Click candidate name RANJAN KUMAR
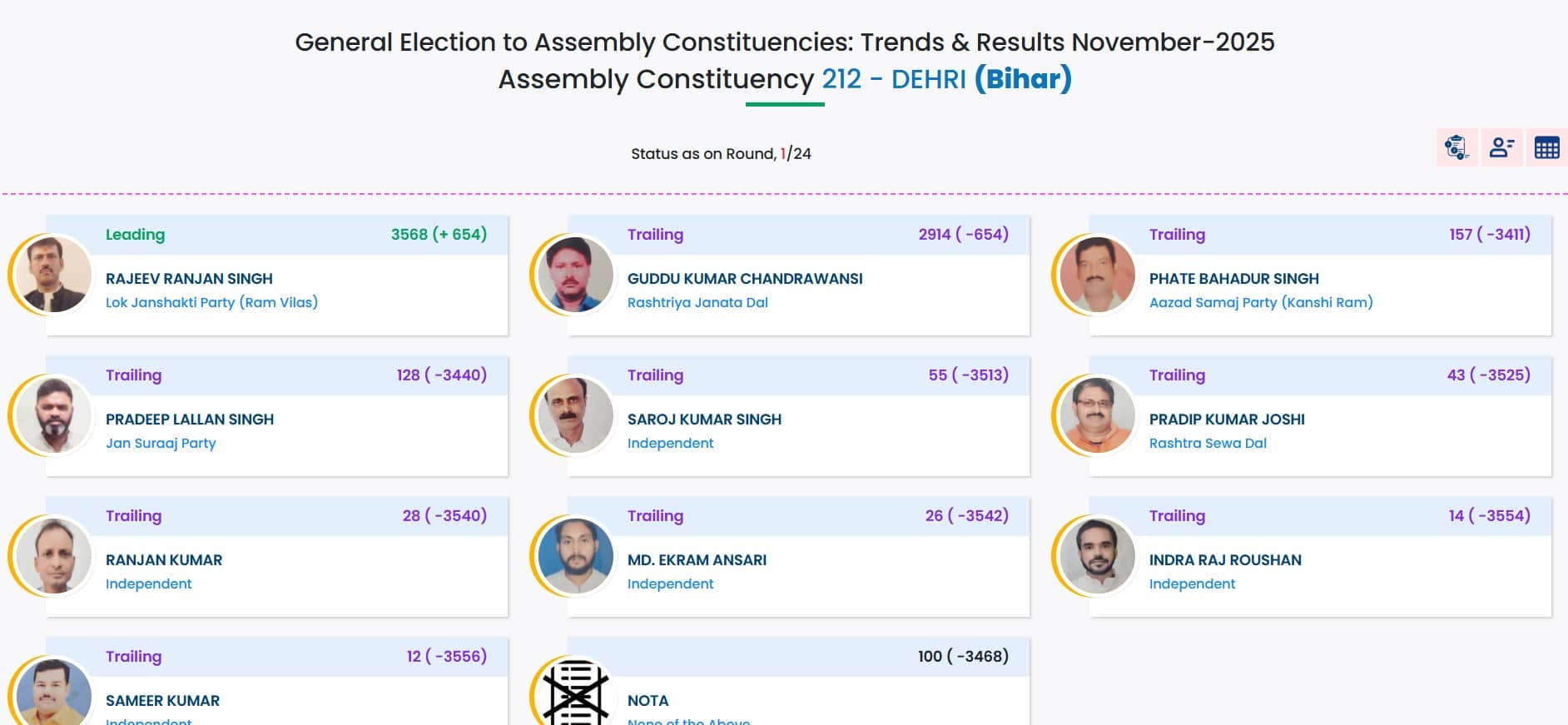Screen dimensions: 1568x725 pyautogui.click(x=164, y=560)
